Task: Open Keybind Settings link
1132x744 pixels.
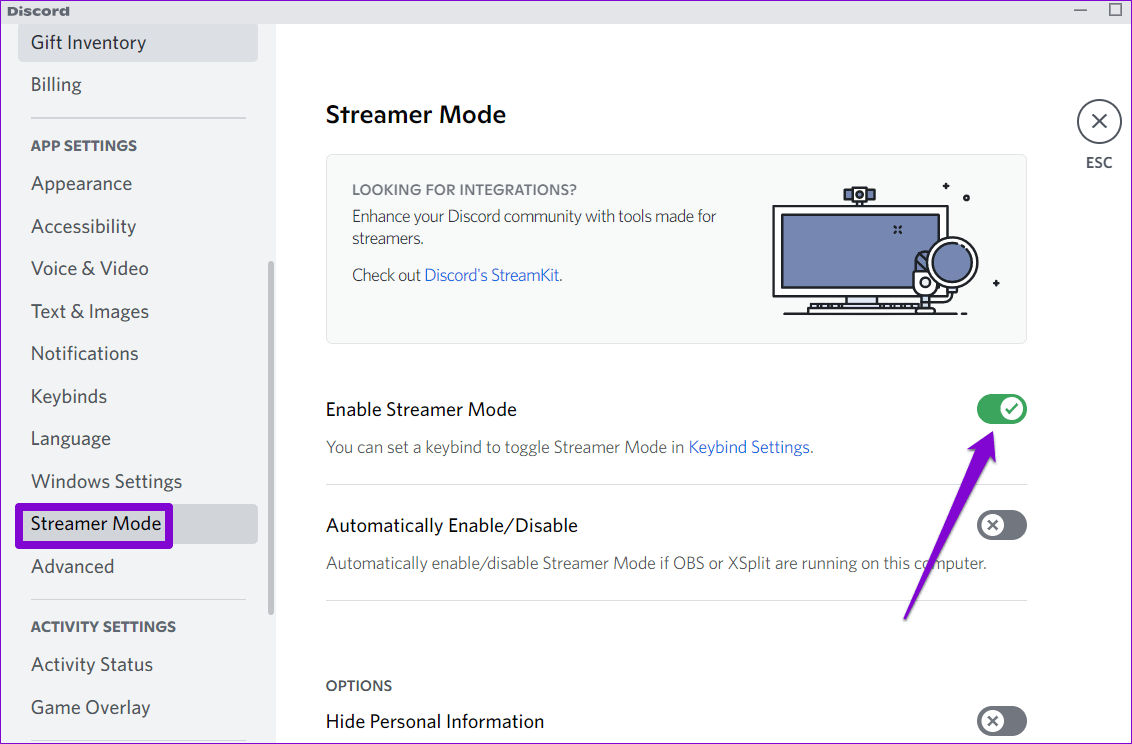Action: point(749,447)
